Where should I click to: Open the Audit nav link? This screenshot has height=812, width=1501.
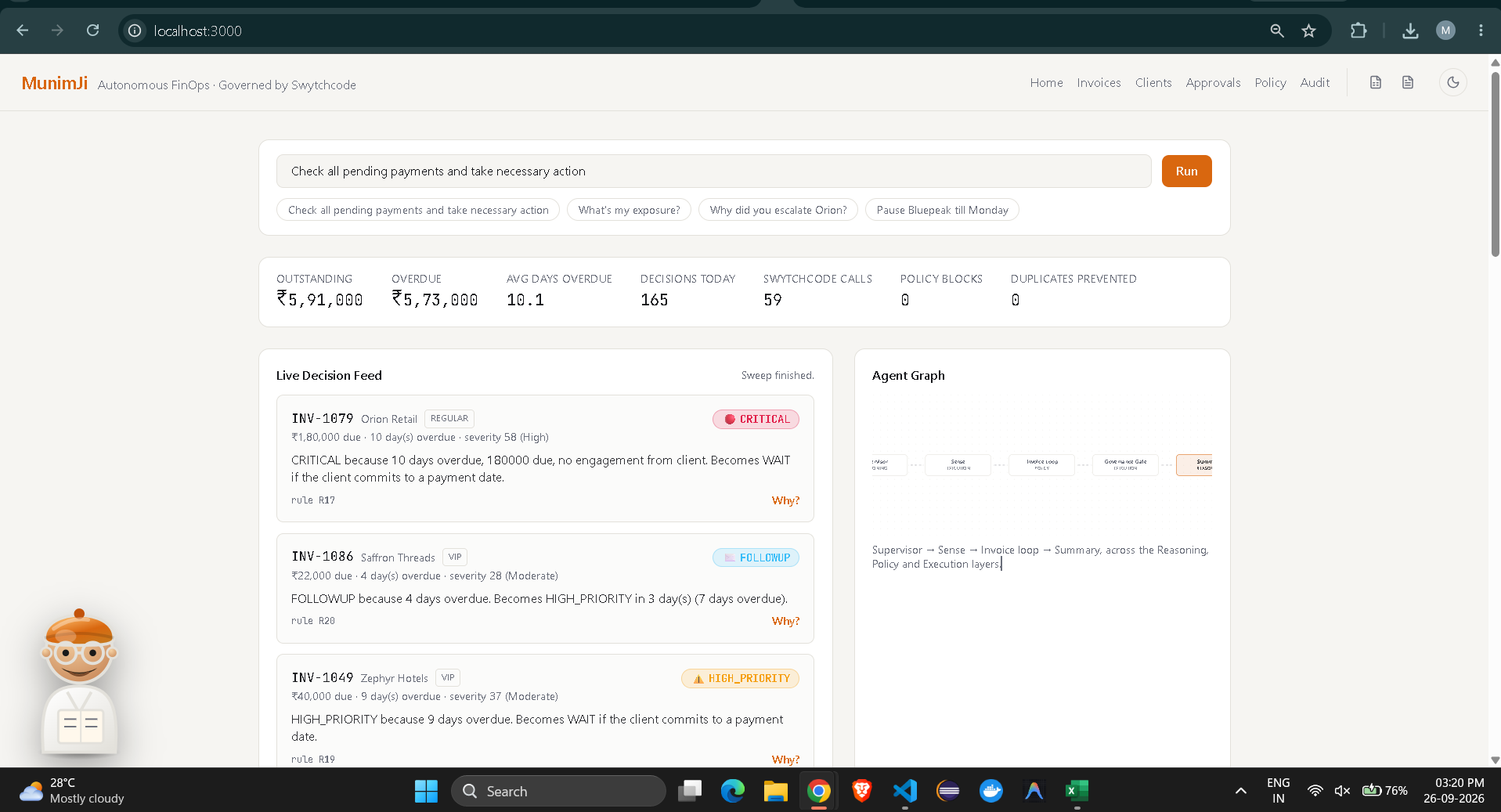point(1315,82)
